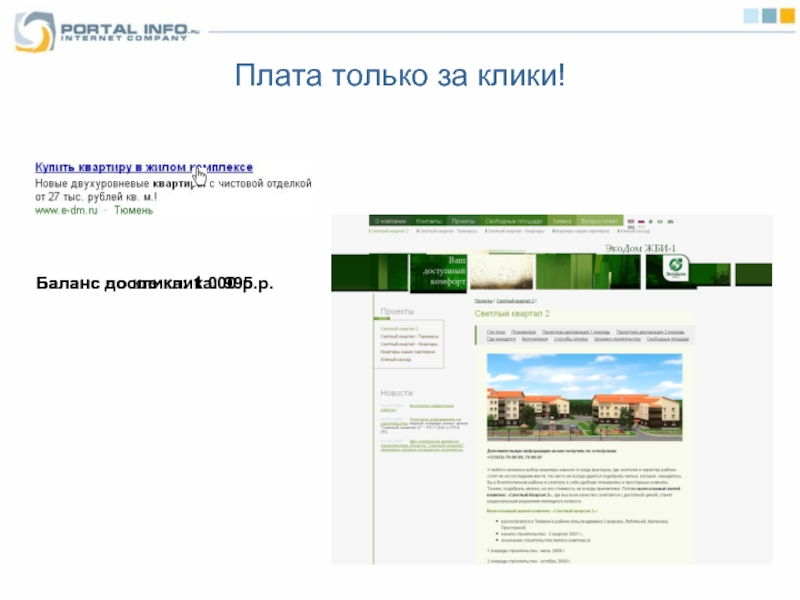The width and height of the screenshot is (800, 600).
Task: Open the www.e-dm.ru address in the ad
Action: [66, 210]
